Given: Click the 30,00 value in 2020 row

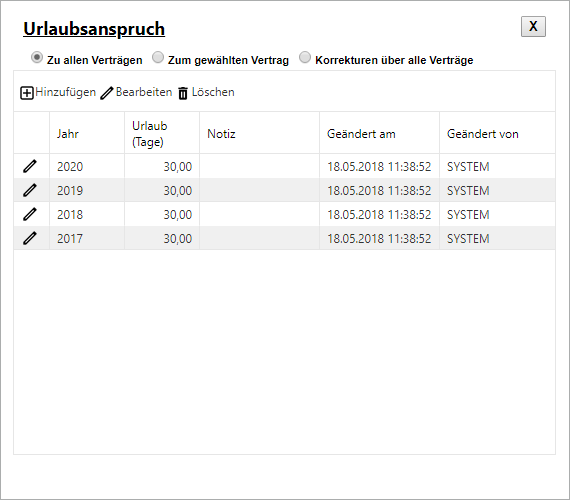Looking at the screenshot, I should [177, 167].
